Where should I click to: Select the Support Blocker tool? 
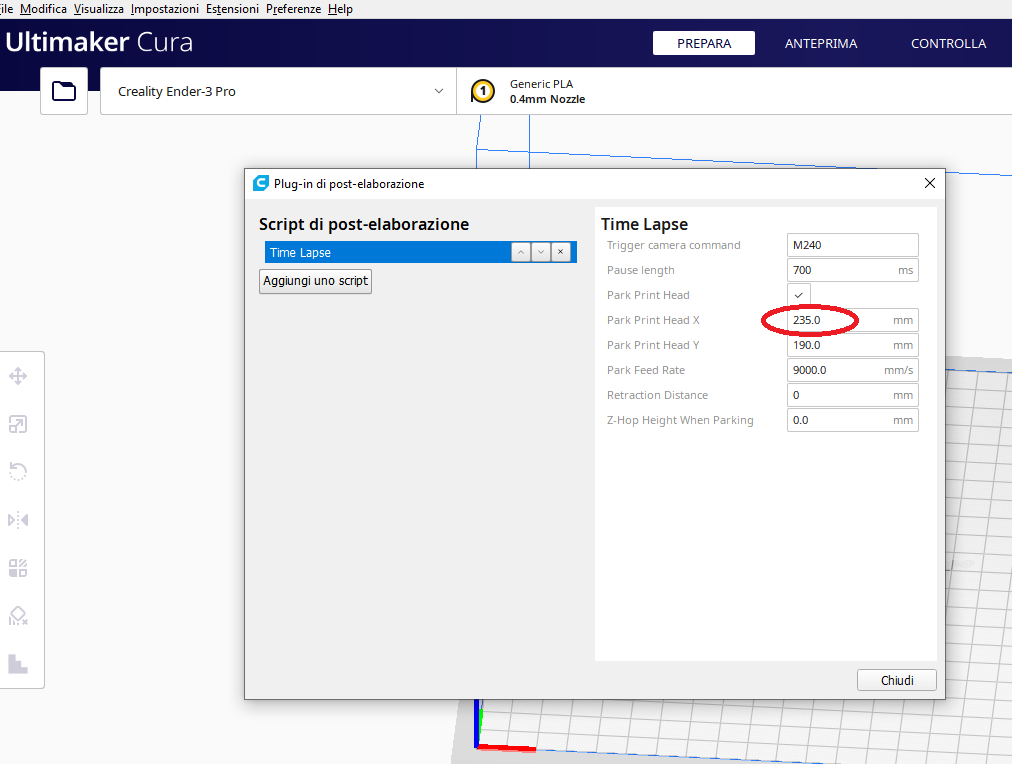[18, 616]
